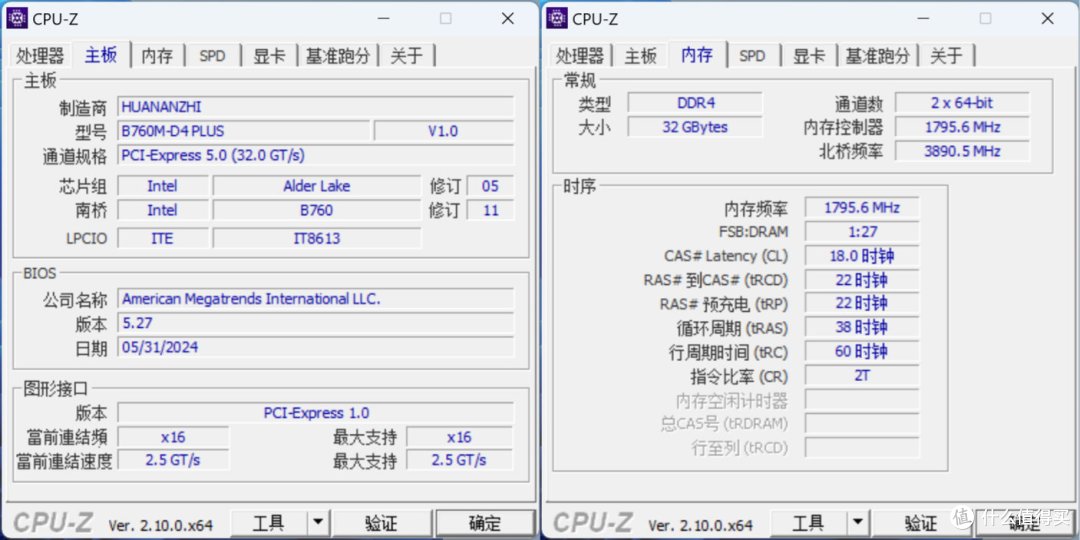Click the CAS# Latency value 18.0 时钟
This screenshot has height=540, width=1080.
[862, 256]
